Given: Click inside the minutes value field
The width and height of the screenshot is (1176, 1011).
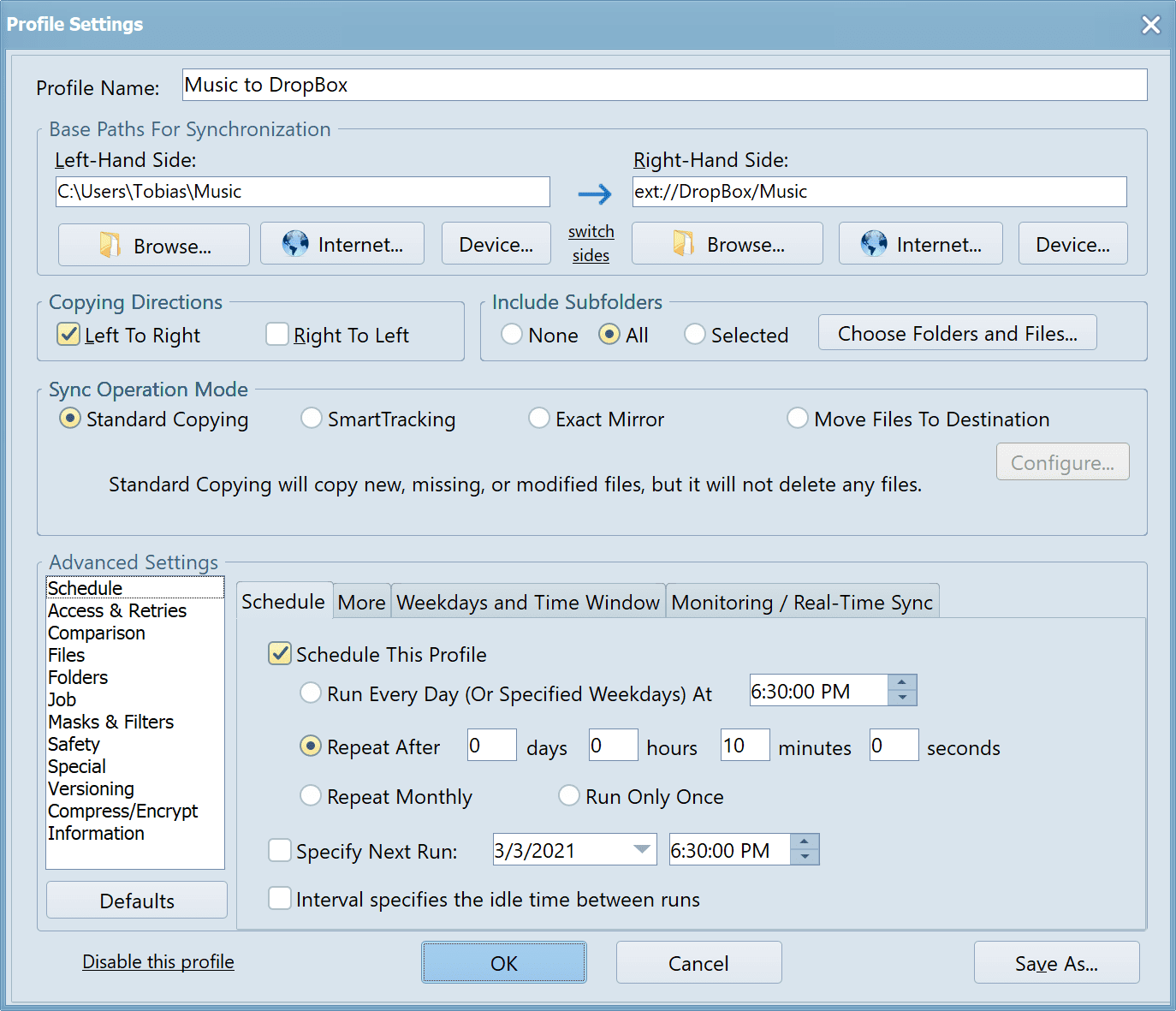Looking at the screenshot, I should pyautogui.click(x=744, y=745).
